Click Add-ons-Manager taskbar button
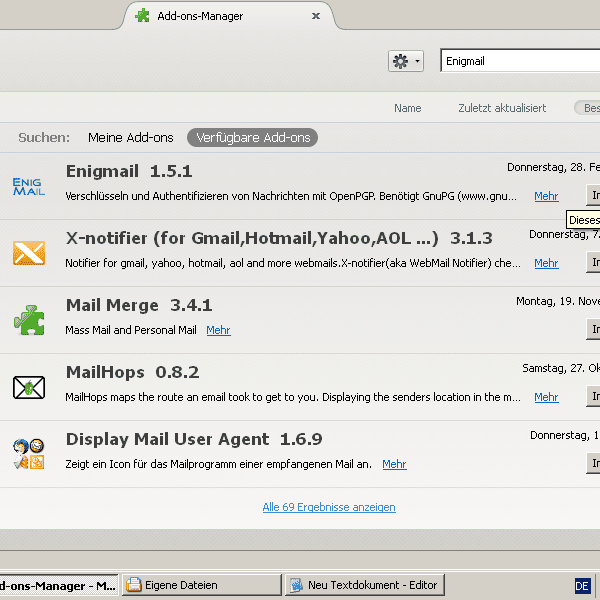 click(x=59, y=585)
